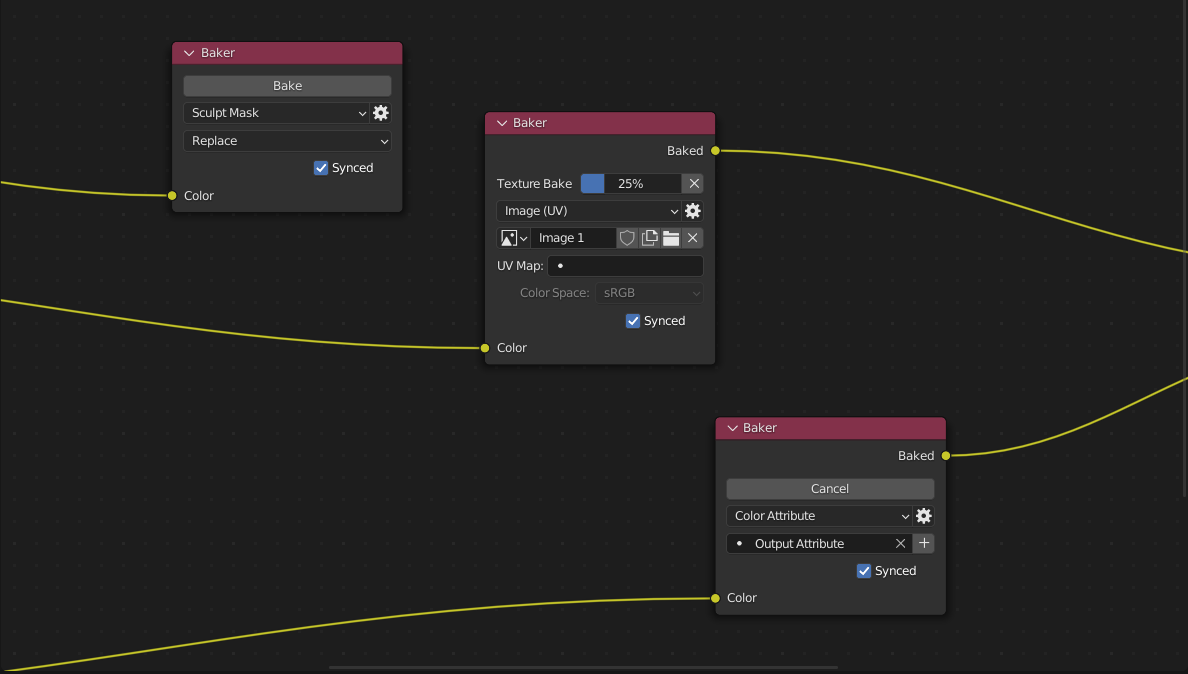The width and height of the screenshot is (1188, 674).
Task: Open the Image (UV) bake type dropdown
Action: pyautogui.click(x=590, y=211)
